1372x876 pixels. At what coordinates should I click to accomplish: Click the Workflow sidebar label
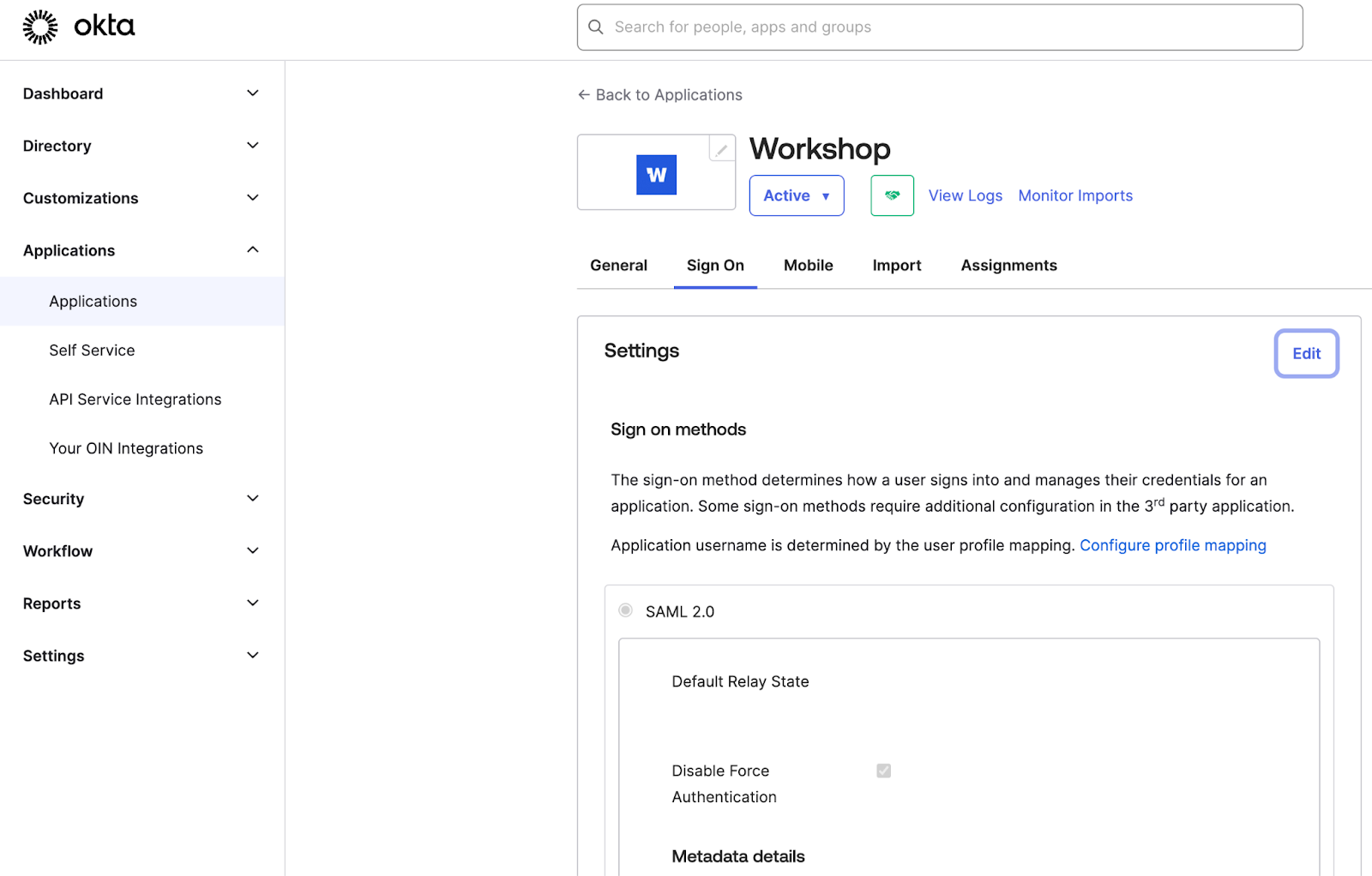(57, 551)
